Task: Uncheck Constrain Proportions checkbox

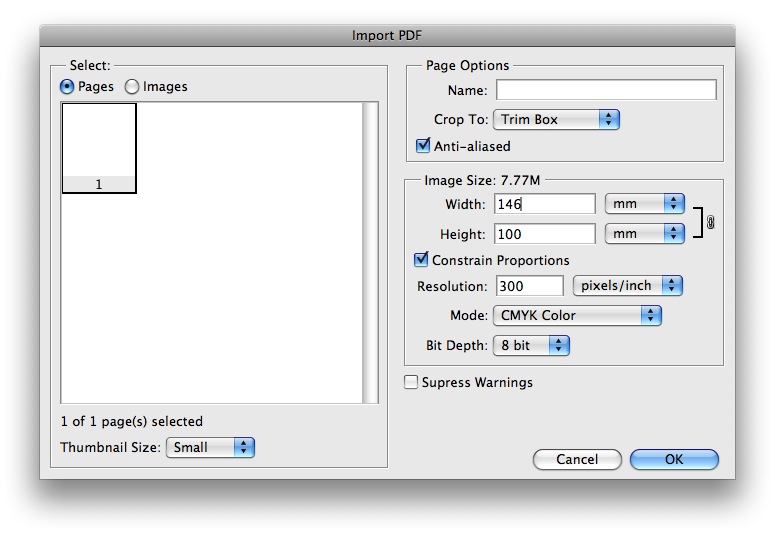Action: coord(421,260)
